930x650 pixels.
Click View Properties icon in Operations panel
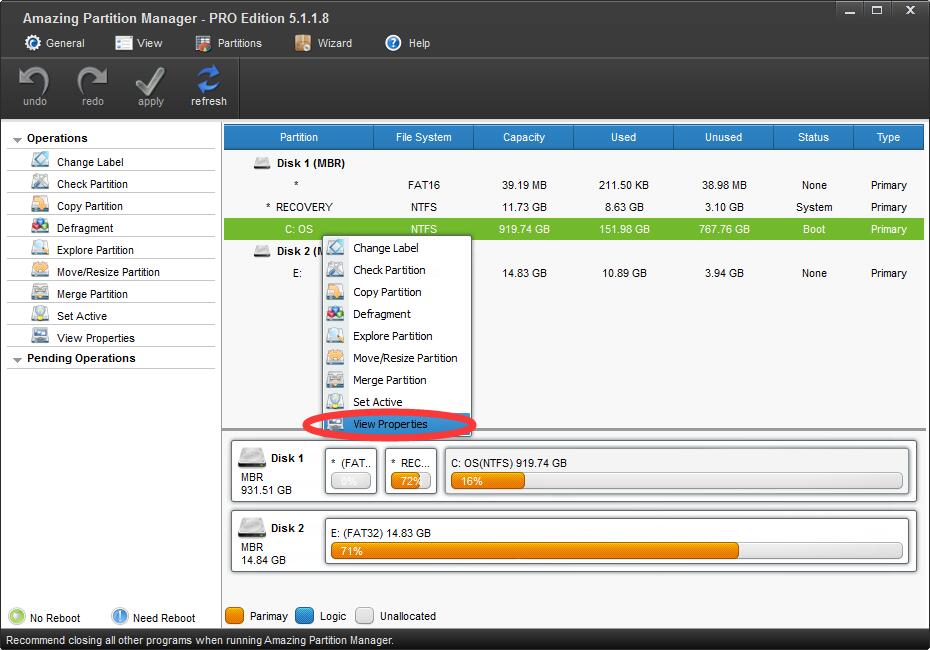point(40,336)
